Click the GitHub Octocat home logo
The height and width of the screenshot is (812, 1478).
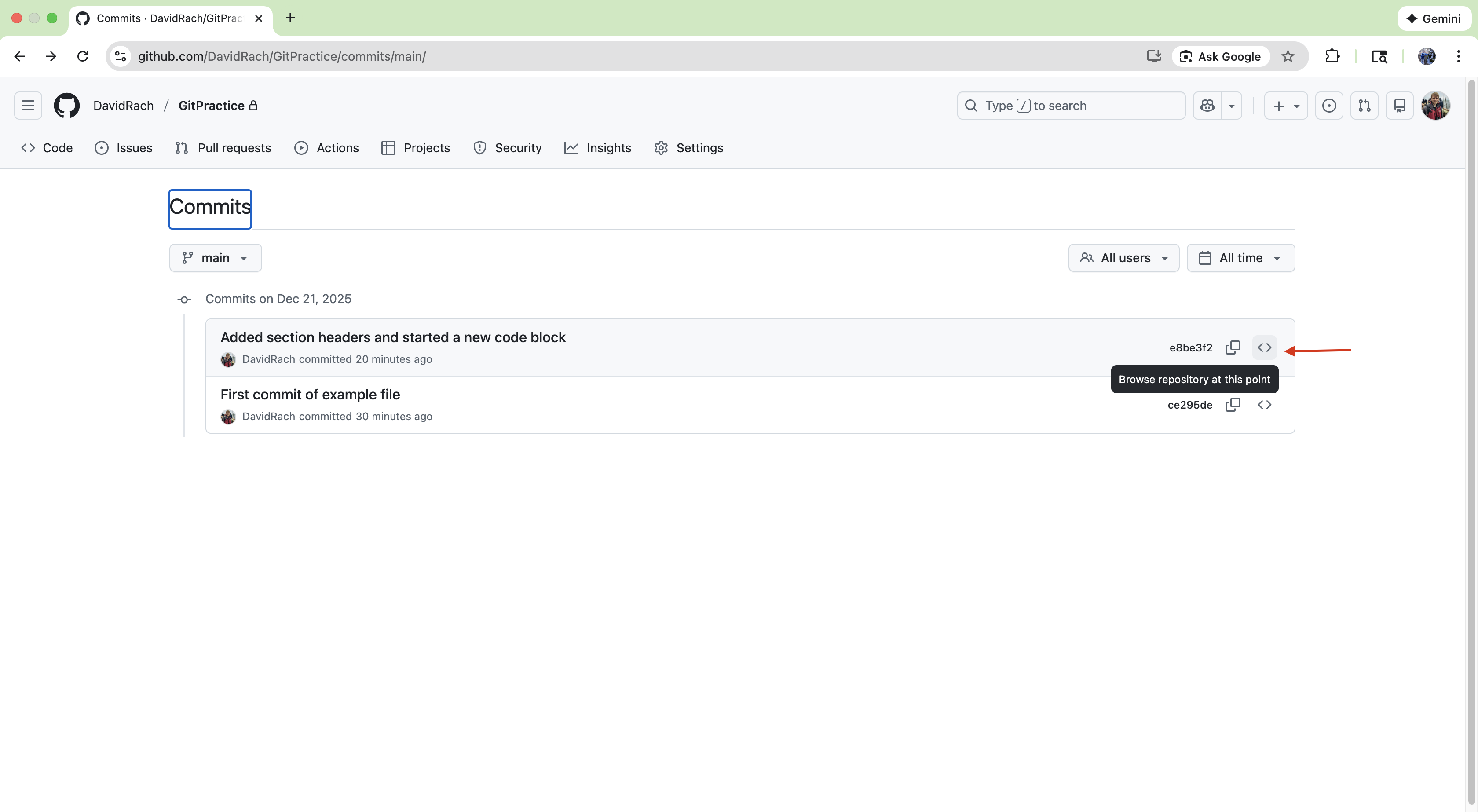(x=66, y=106)
